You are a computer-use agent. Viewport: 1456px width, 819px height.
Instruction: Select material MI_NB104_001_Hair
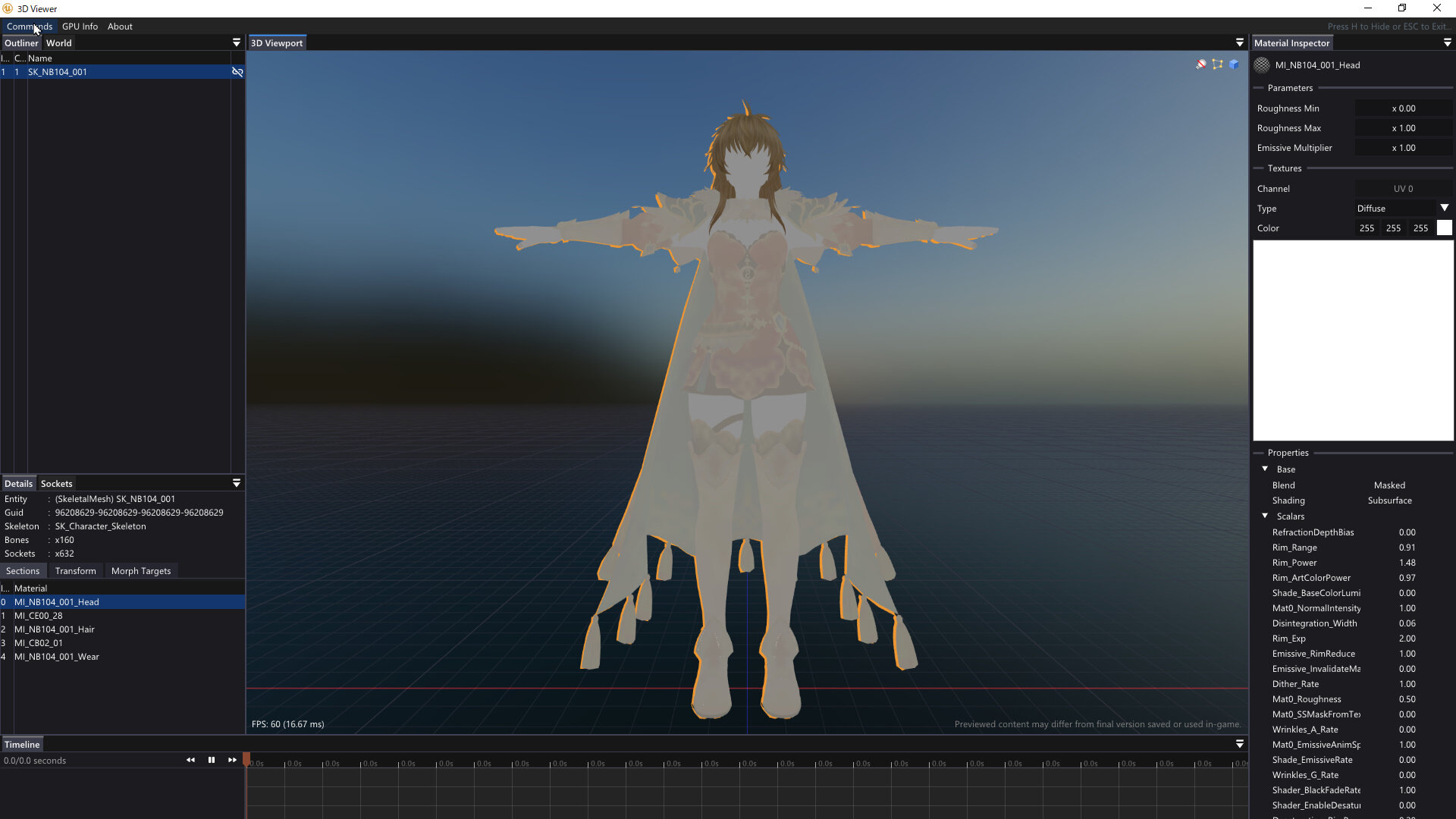(122, 629)
